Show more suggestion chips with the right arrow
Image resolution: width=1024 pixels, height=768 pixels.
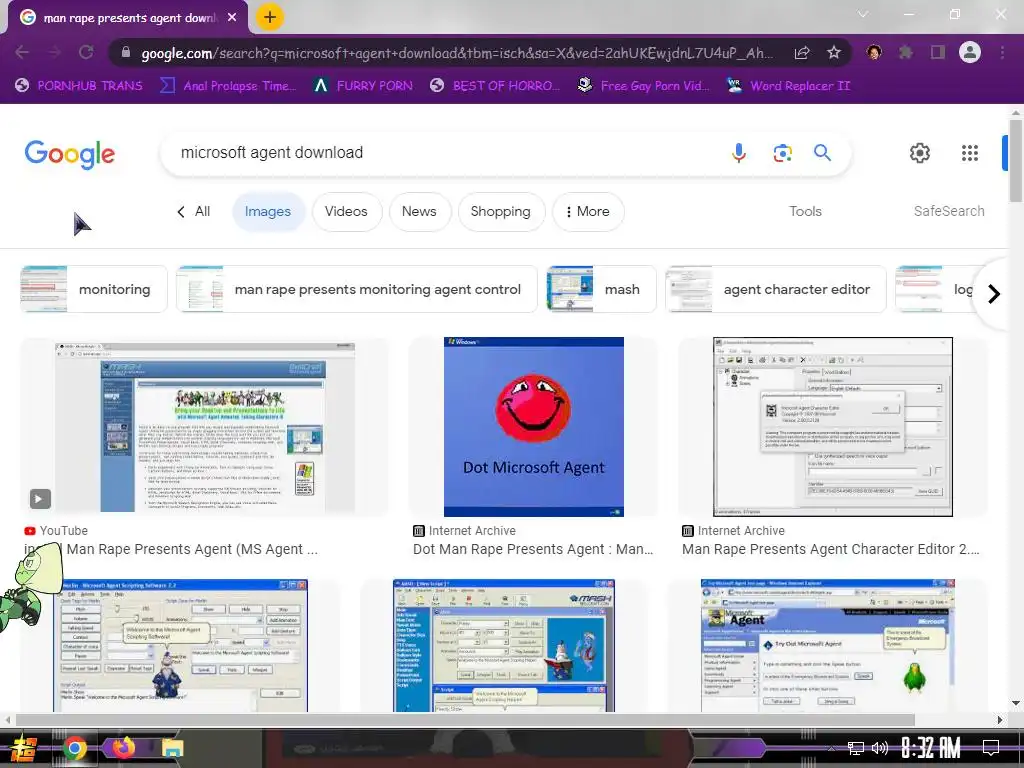click(x=994, y=294)
